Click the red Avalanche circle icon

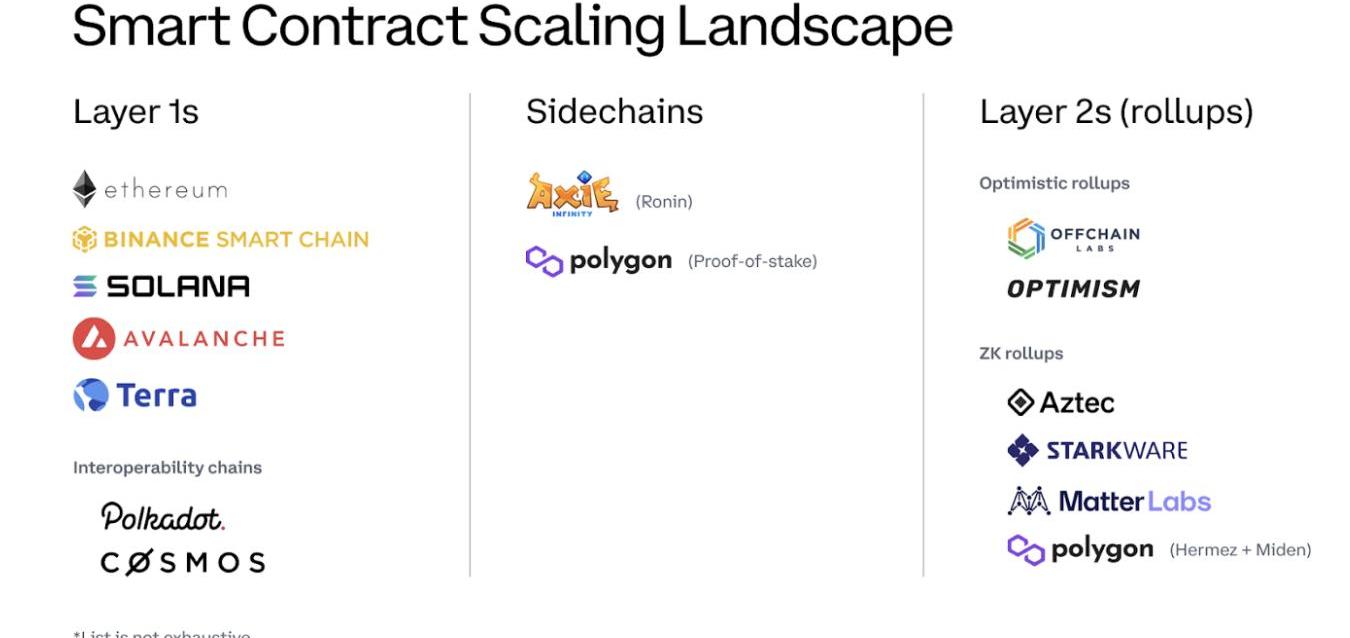[93, 339]
